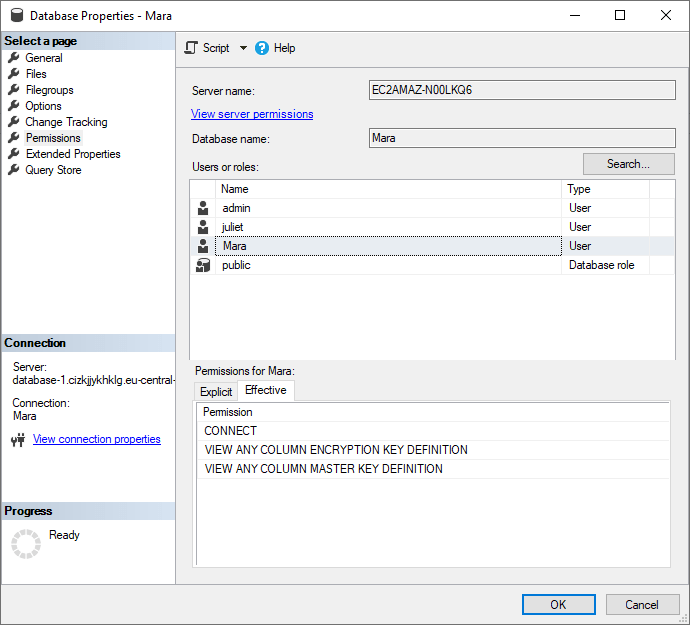This screenshot has height=625, width=690.
Task: Select the Filegroups page
Action: 49,90
